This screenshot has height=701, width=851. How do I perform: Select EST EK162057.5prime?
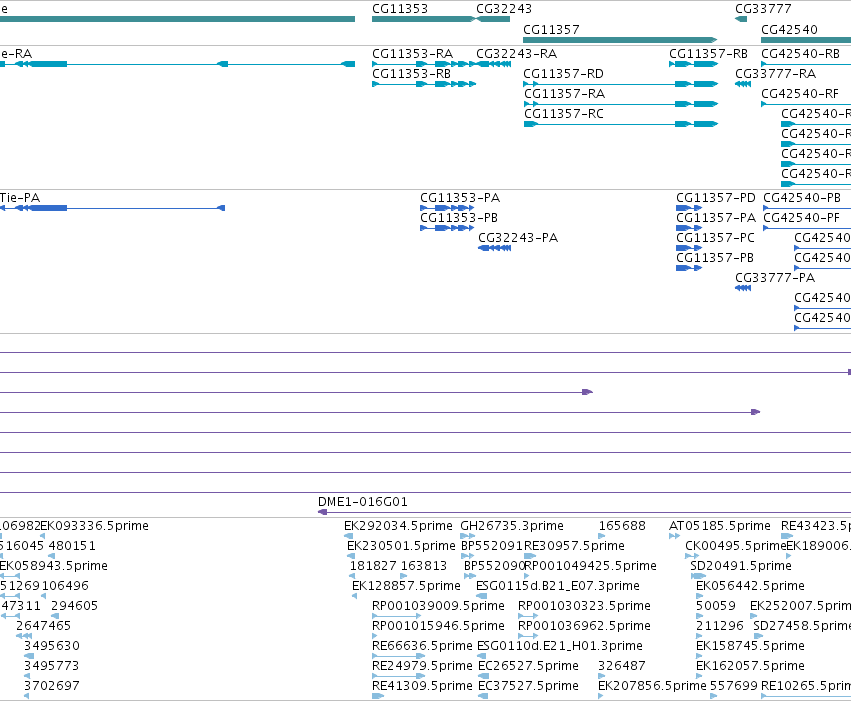point(750,666)
